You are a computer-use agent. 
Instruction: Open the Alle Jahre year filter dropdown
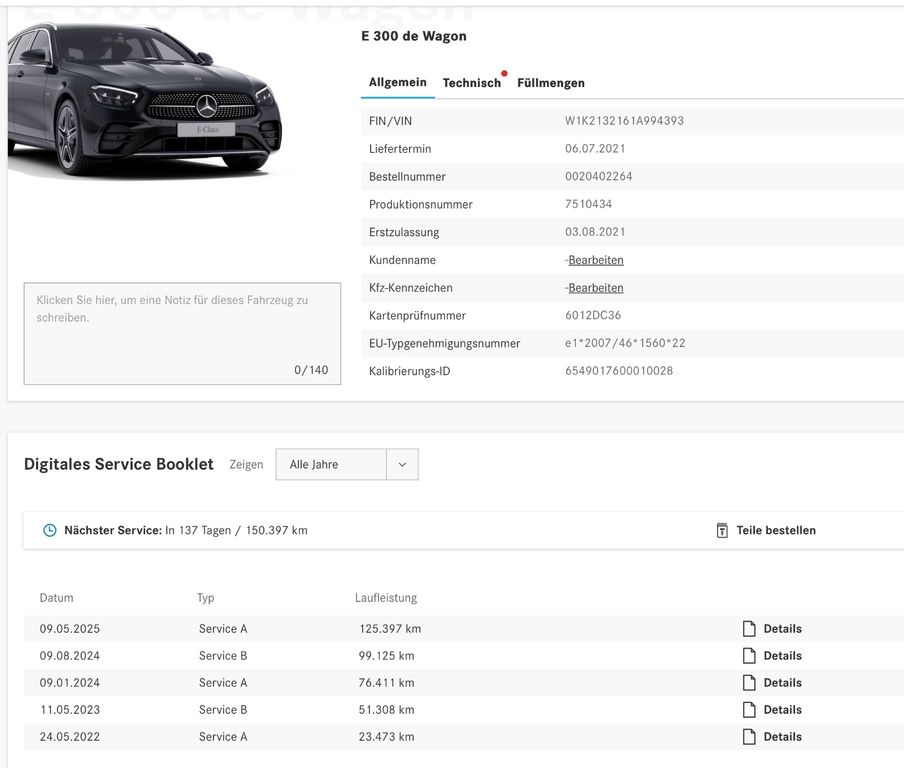[331, 465]
